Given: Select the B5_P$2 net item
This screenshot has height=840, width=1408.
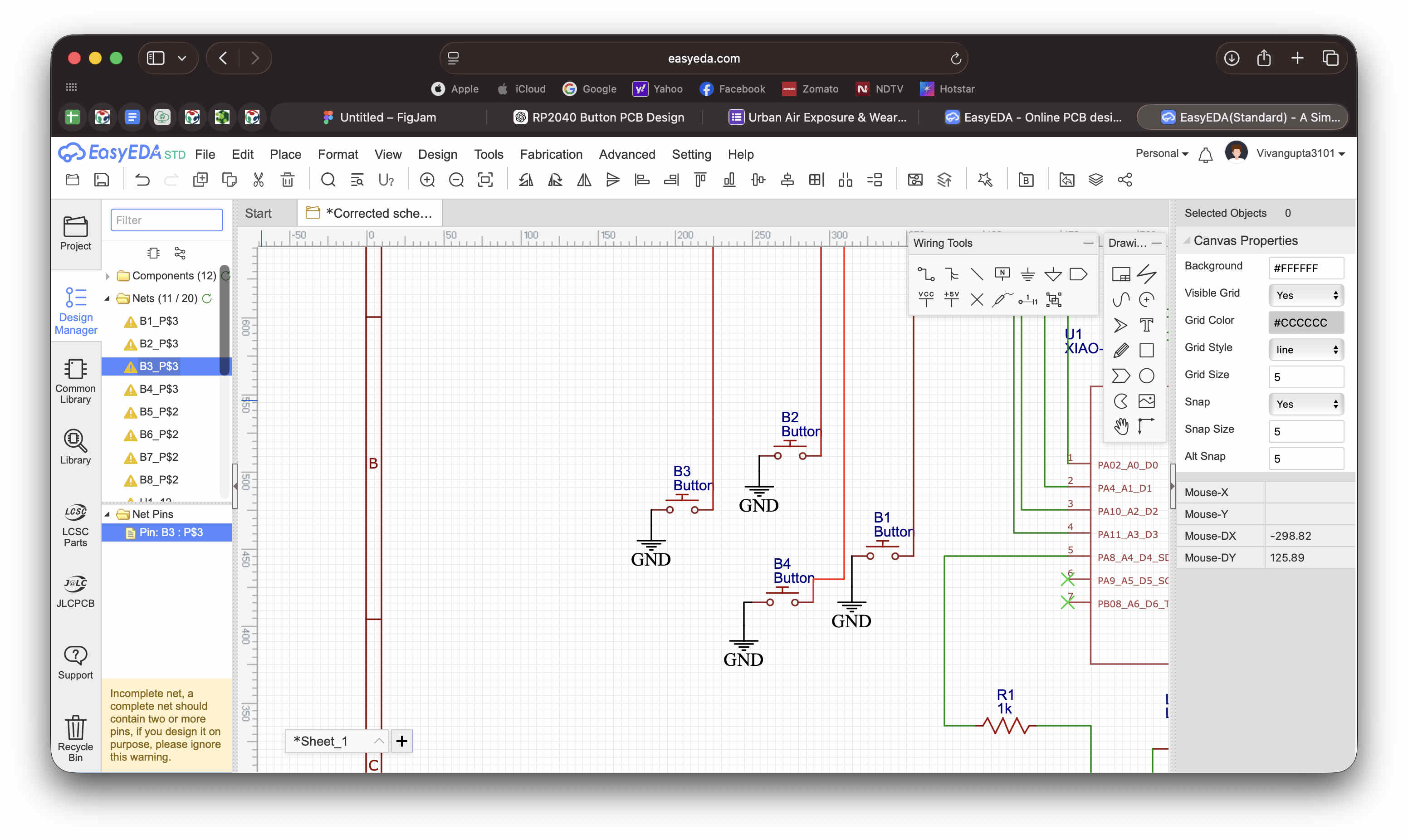Looking at the screenshot, I should click(158, 411).
